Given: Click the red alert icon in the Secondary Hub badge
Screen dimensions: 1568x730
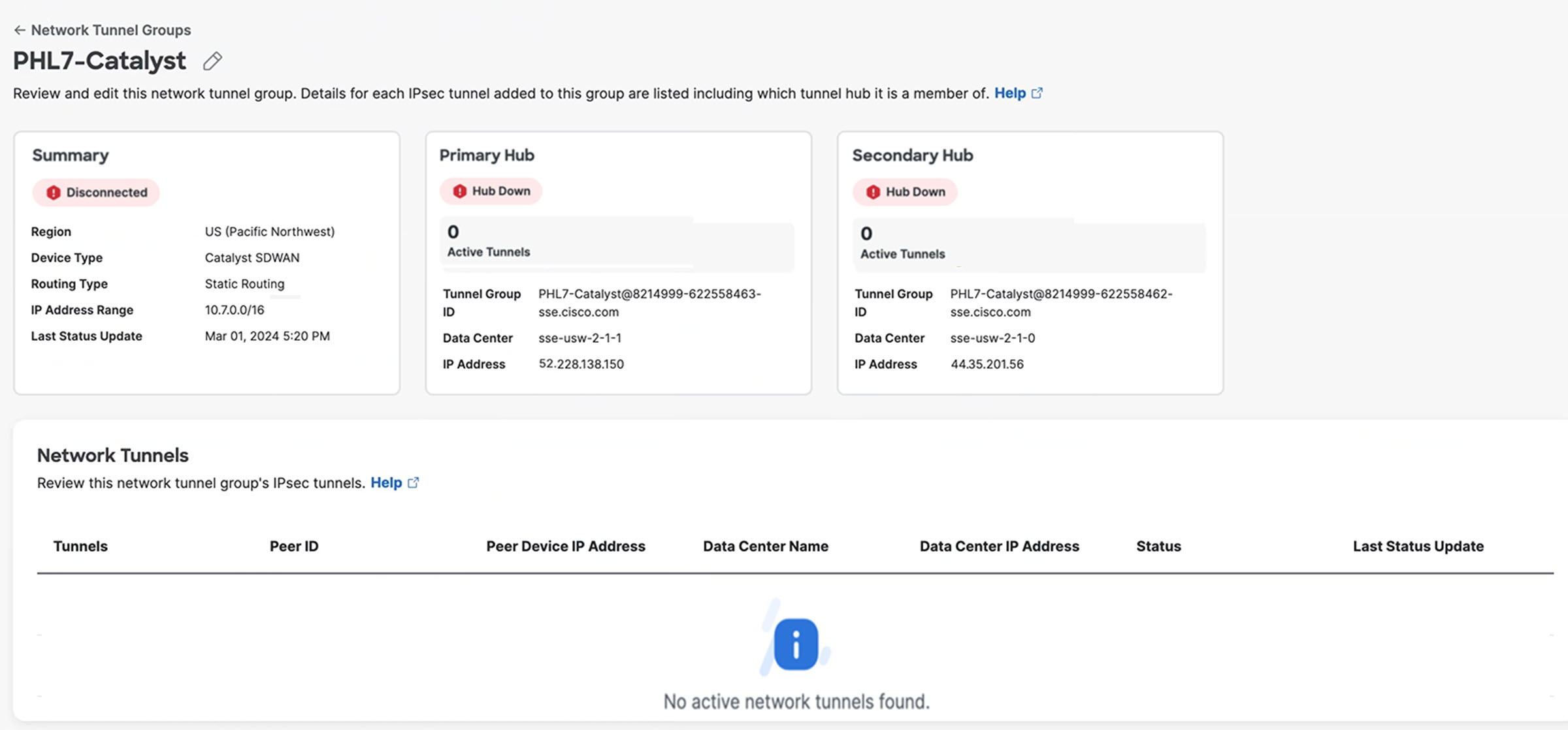Looking at the screenshot, I should coord(873,192).
